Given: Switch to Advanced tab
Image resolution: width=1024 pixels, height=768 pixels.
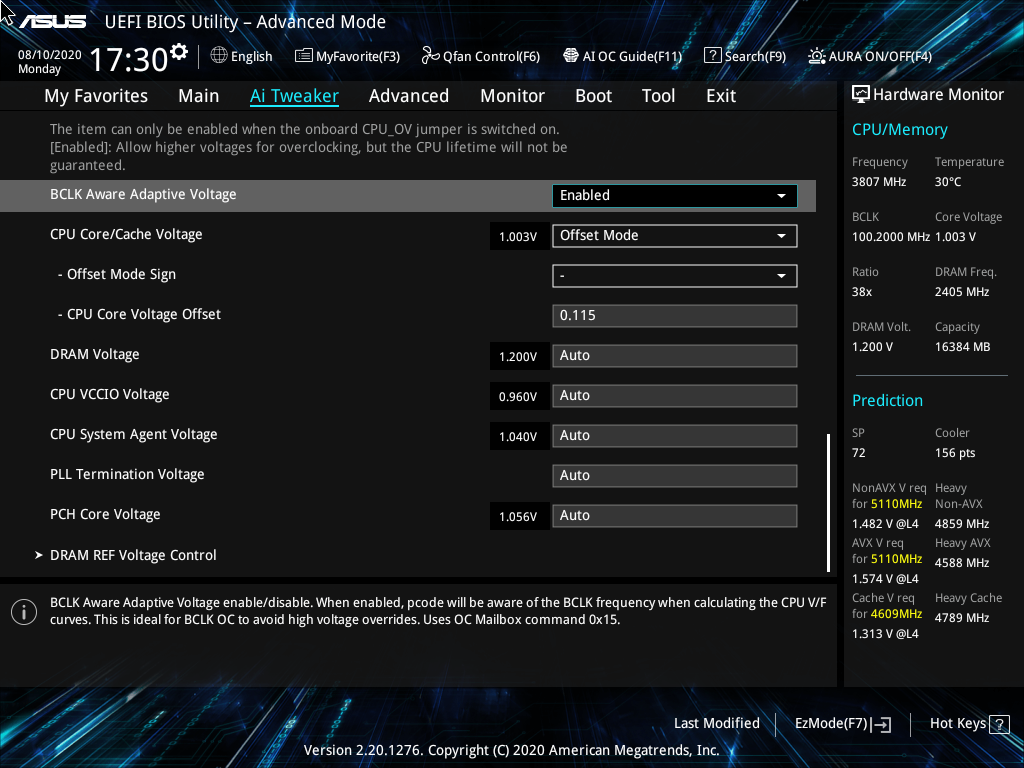Looking at the screenshot, I should (409, 96).
